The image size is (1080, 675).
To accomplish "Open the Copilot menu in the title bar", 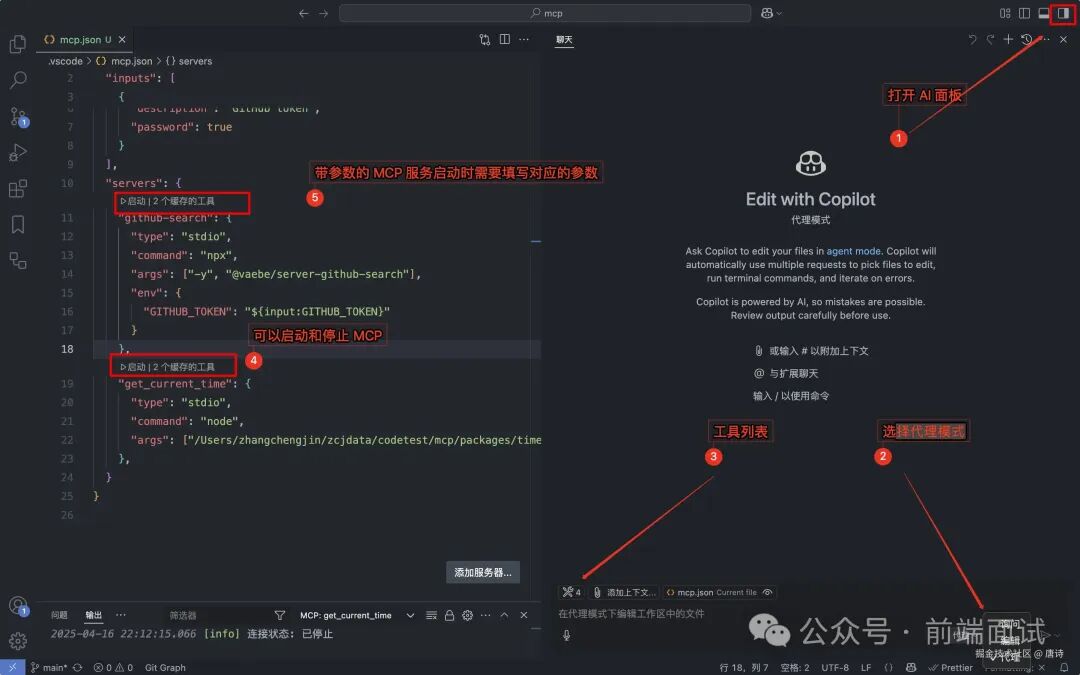I will pos(771,13).
